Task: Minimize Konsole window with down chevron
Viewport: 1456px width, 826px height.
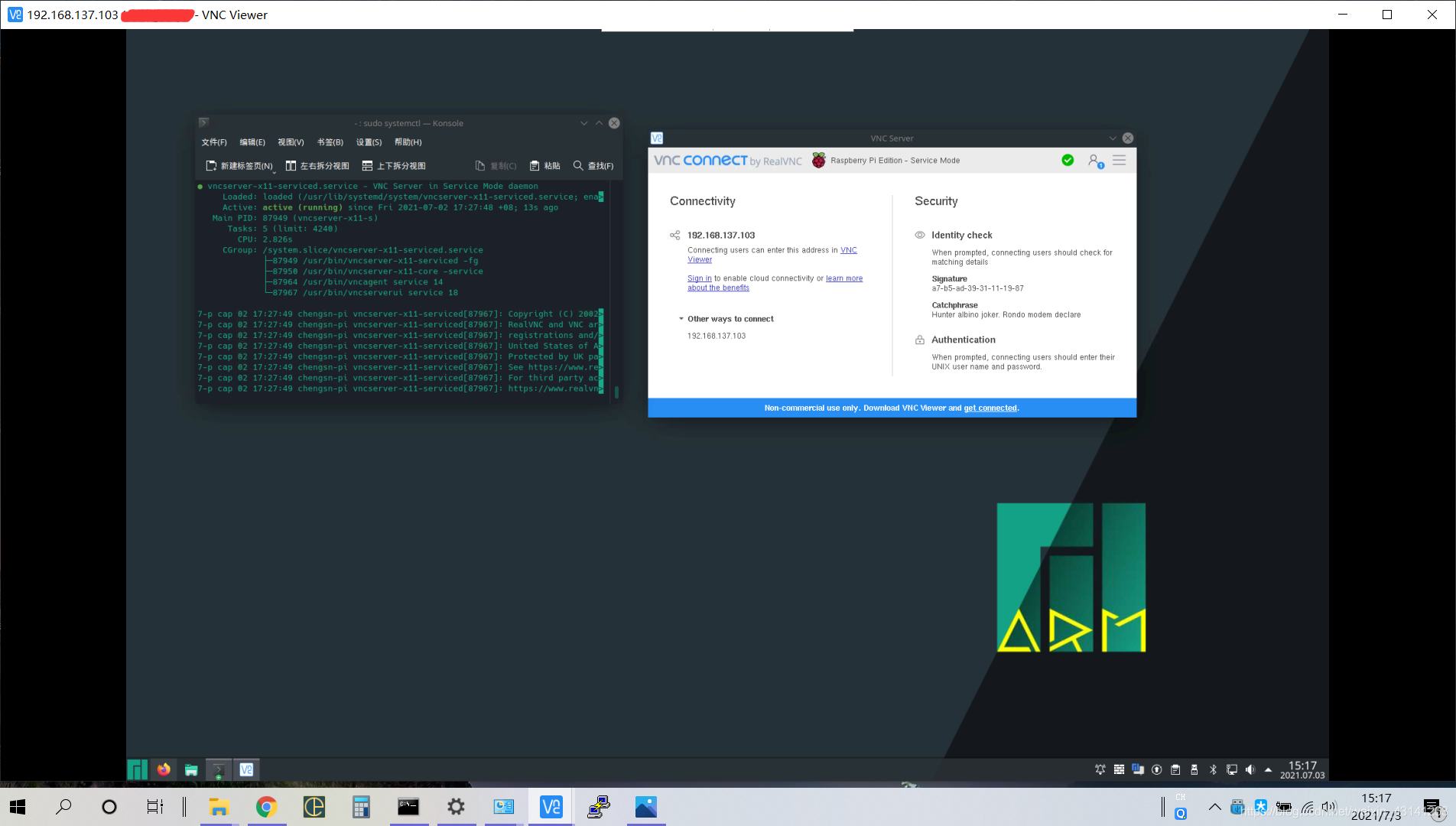Action: point(584,123)
